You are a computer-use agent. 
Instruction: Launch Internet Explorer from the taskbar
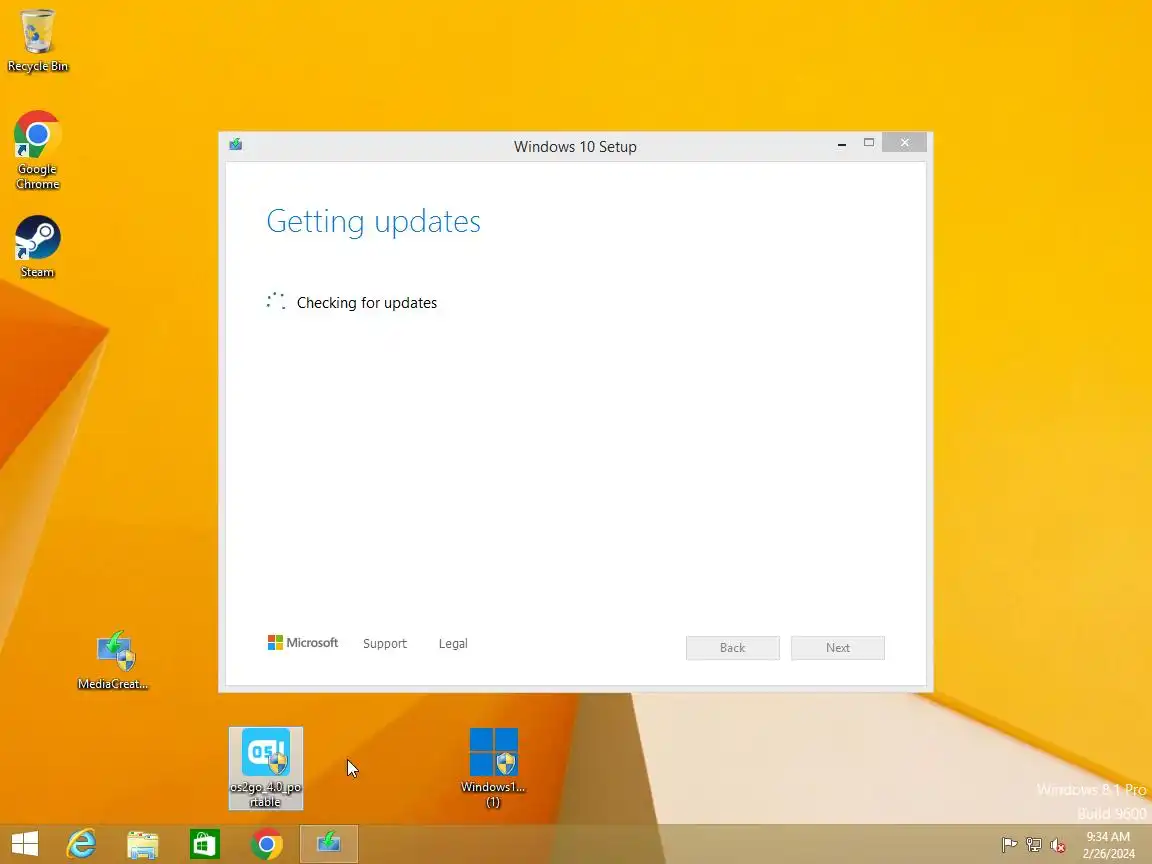82,843
